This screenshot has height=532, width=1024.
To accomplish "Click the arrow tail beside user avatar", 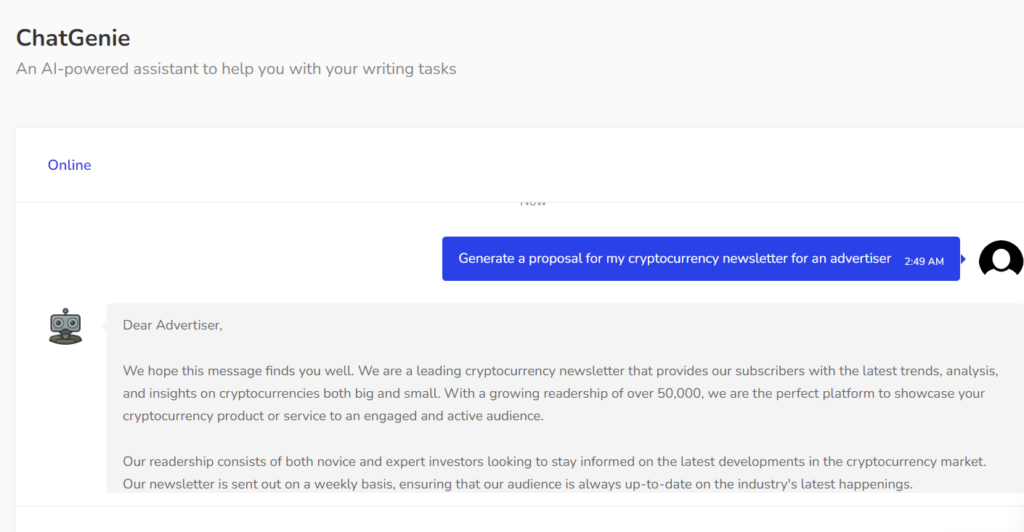I will pyautogui.click(x=964, y=259).
